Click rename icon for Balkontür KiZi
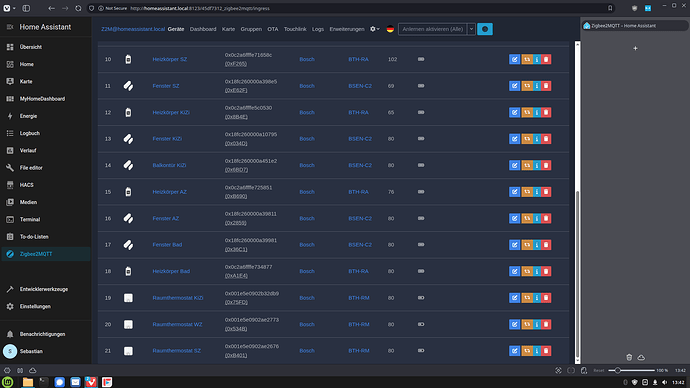The width and height of the screenshot is (690, 388). click(514, 165)
